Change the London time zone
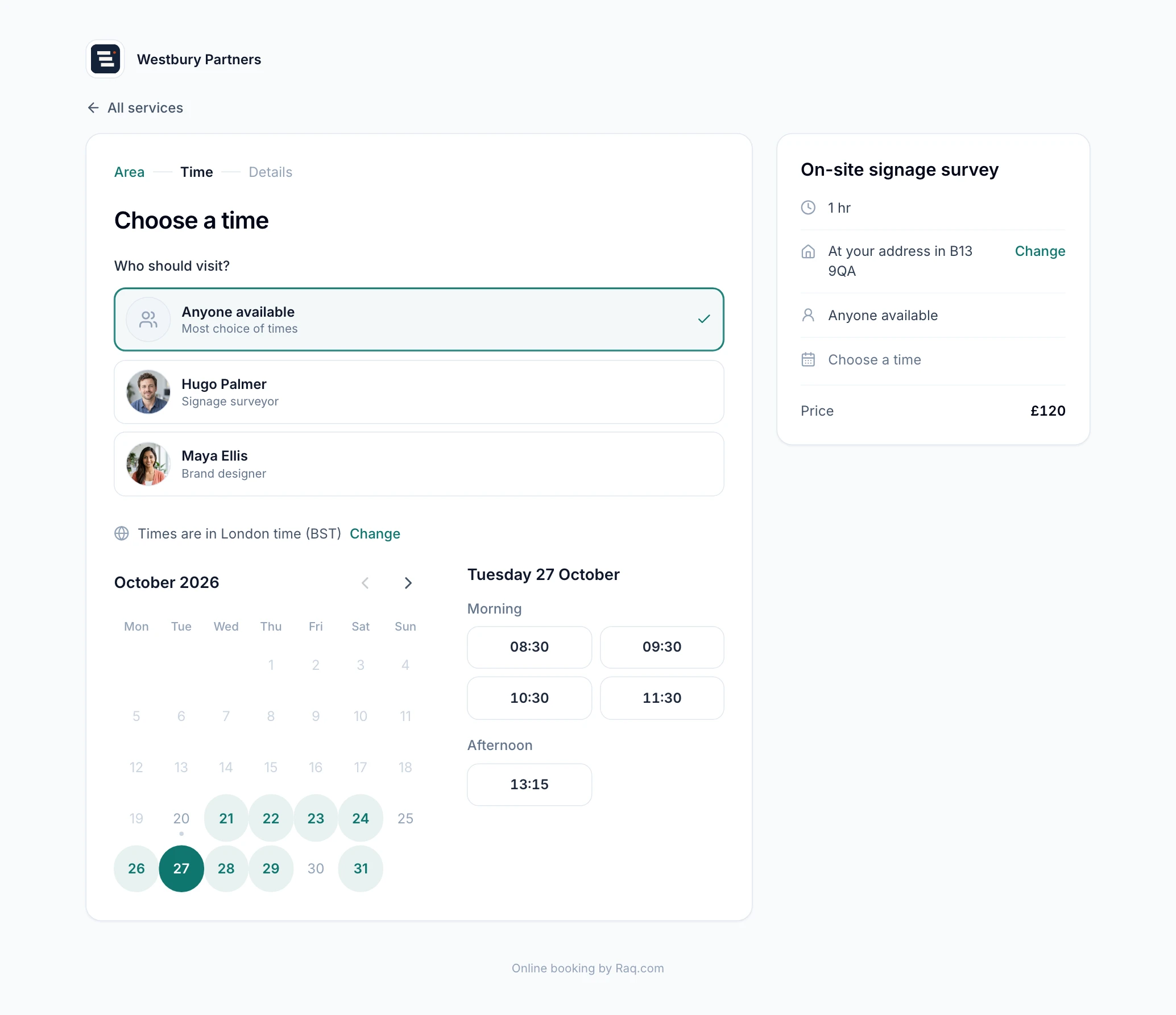This screenshot has height=1015, width=1176. 375,533
